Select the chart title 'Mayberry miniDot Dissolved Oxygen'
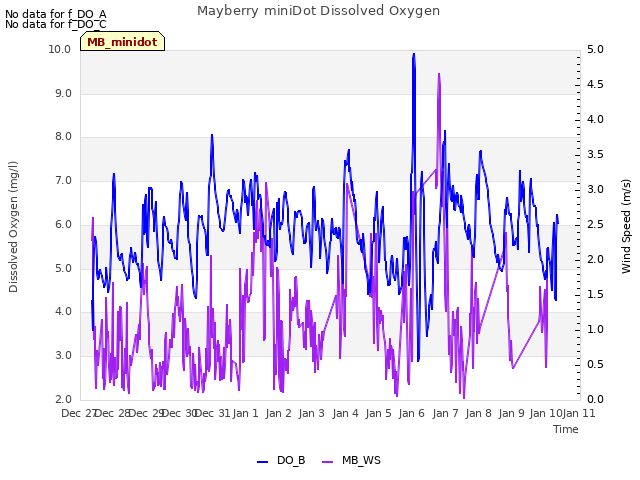The width and height of the screenshot is (640, 480). click(x=318, y=11)
